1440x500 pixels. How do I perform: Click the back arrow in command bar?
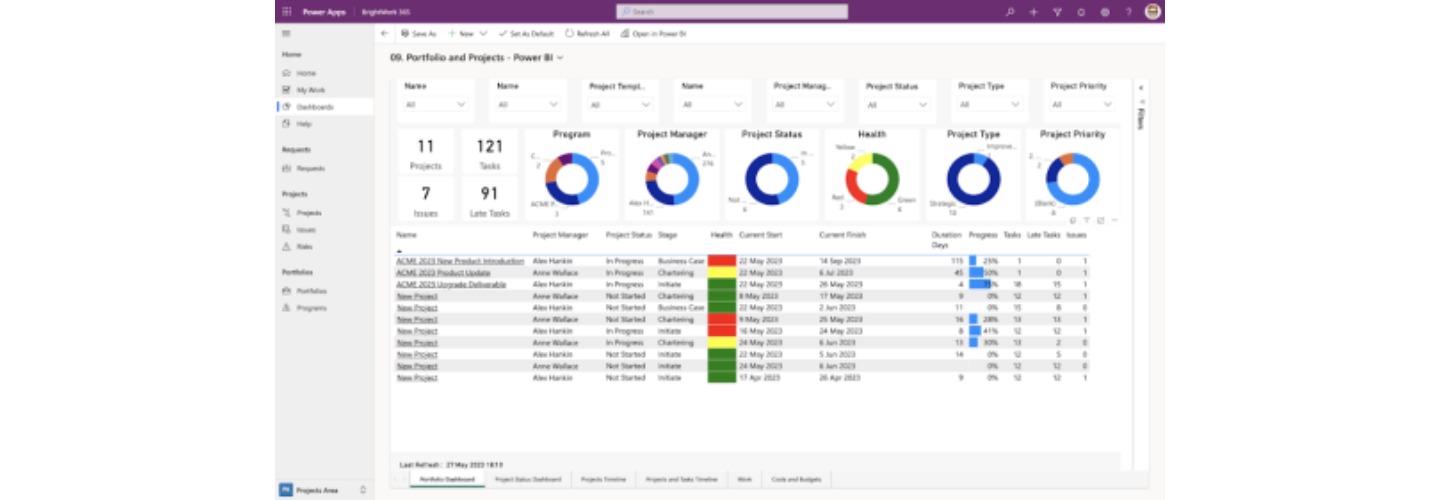point(385,33)
